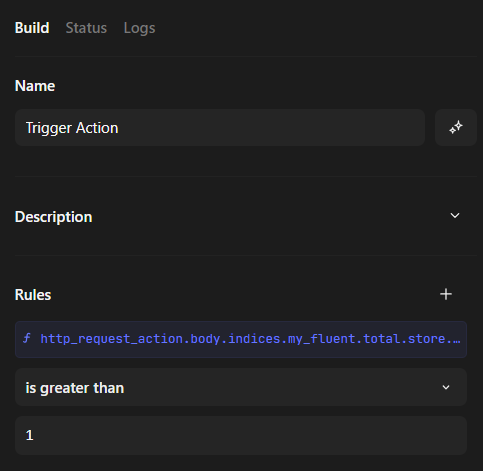The height and width of the screenshot is (471, 483).
Task: Select the Build tab
Action: [32, 28]
